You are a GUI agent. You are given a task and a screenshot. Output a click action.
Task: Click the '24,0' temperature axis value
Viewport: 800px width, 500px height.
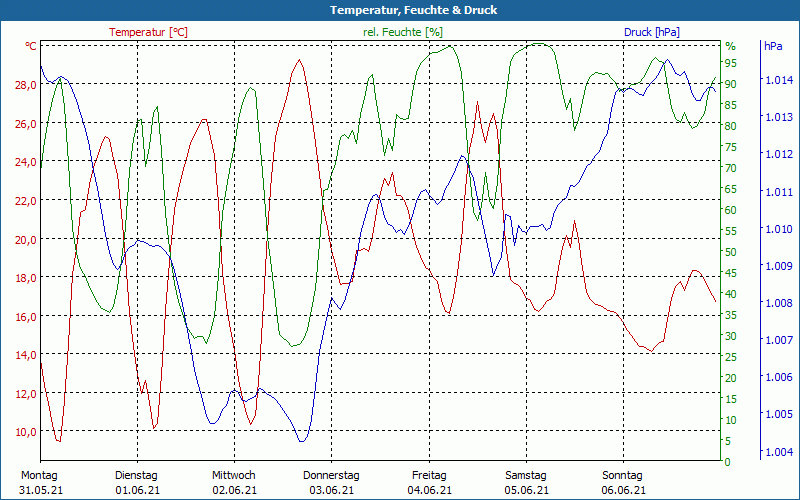click(26, 162)
